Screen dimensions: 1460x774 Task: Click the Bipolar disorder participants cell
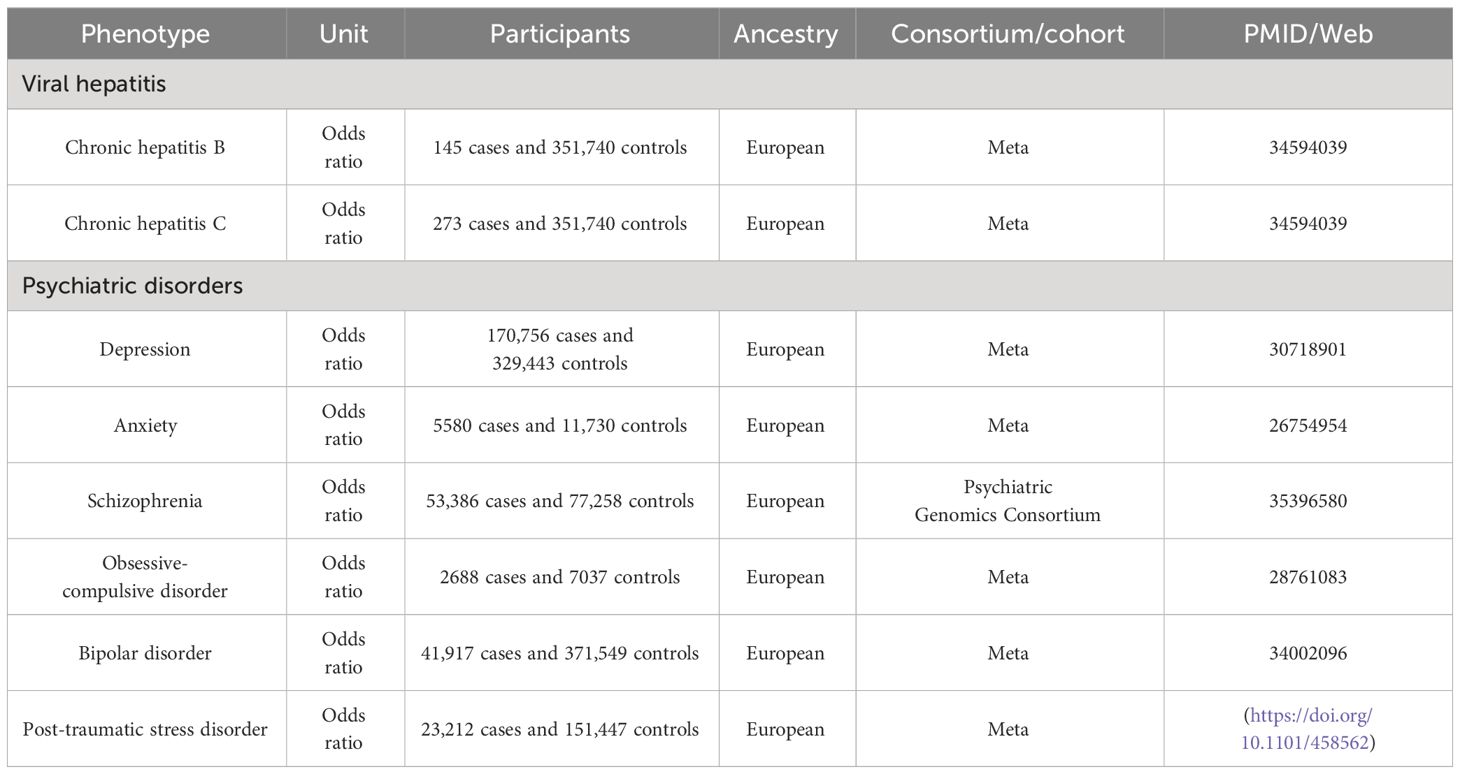[560, 653]
